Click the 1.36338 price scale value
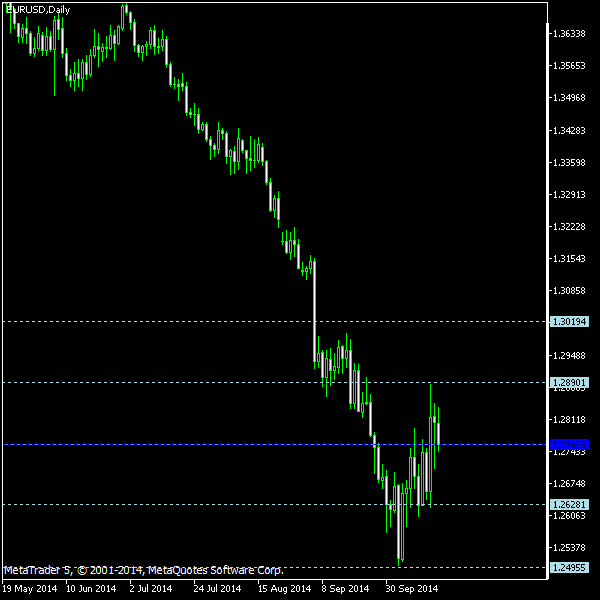The image size is (600, 600). pyautogui.click(x=569, y=34)
